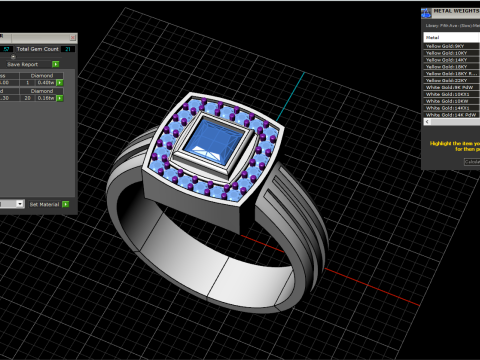Screen dimensions: 480x360
Task: Select Yellow Gold 10KY in the metal list
Action: pos(451,53)
